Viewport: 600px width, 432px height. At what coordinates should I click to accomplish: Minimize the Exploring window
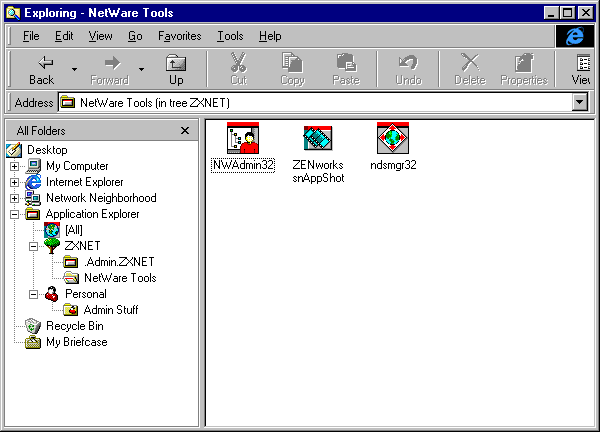(x=551, y=13)
